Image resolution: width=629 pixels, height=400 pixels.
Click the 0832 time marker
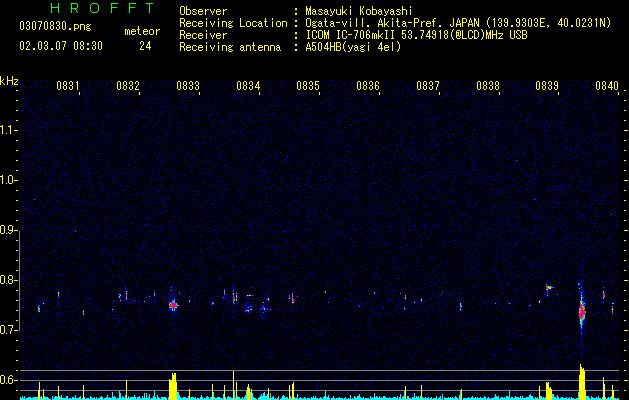pos(128,86)
